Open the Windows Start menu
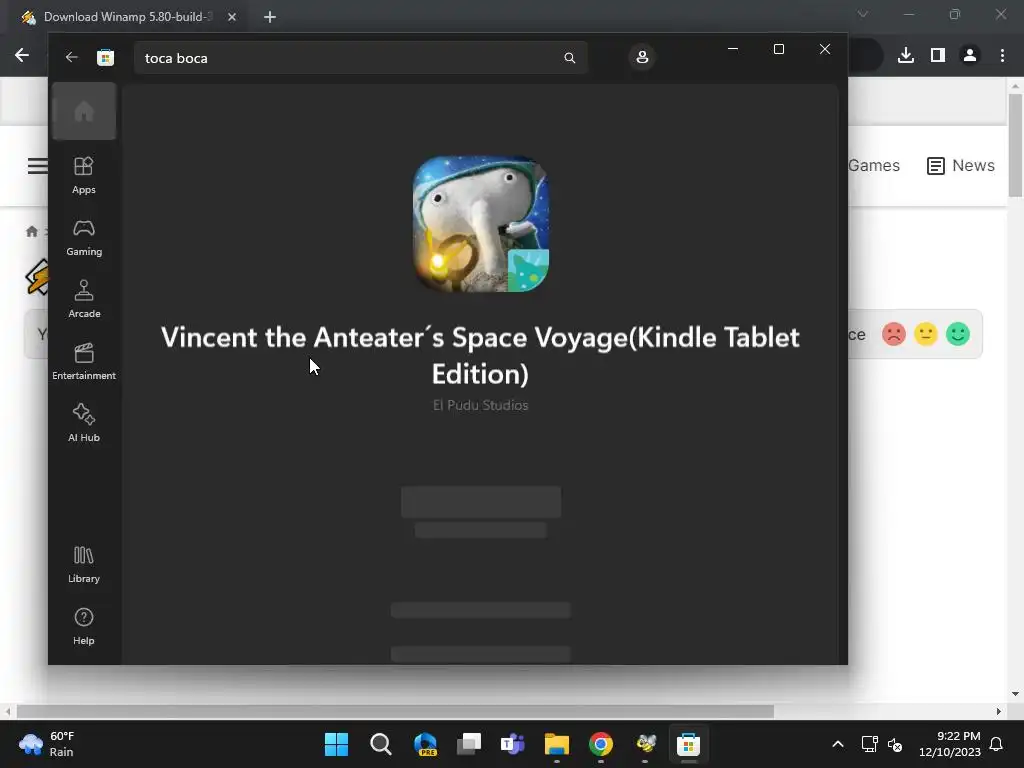The width and height of the screenshot is (1024, 768). 336,744
